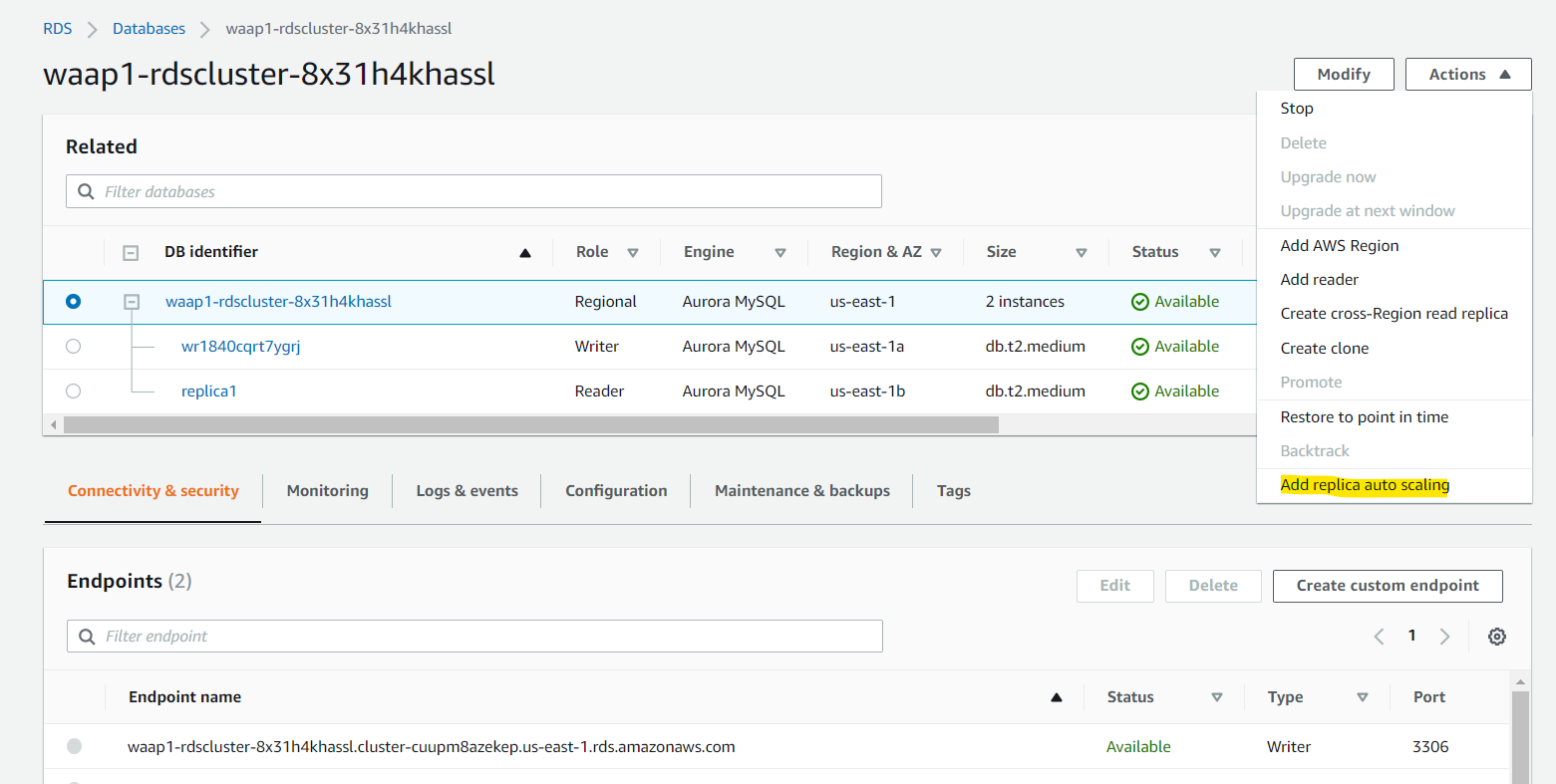The height and width of the screenshot is (784, 1556).
Task: Click the Endpoint name column header
Action: [184, 697]
